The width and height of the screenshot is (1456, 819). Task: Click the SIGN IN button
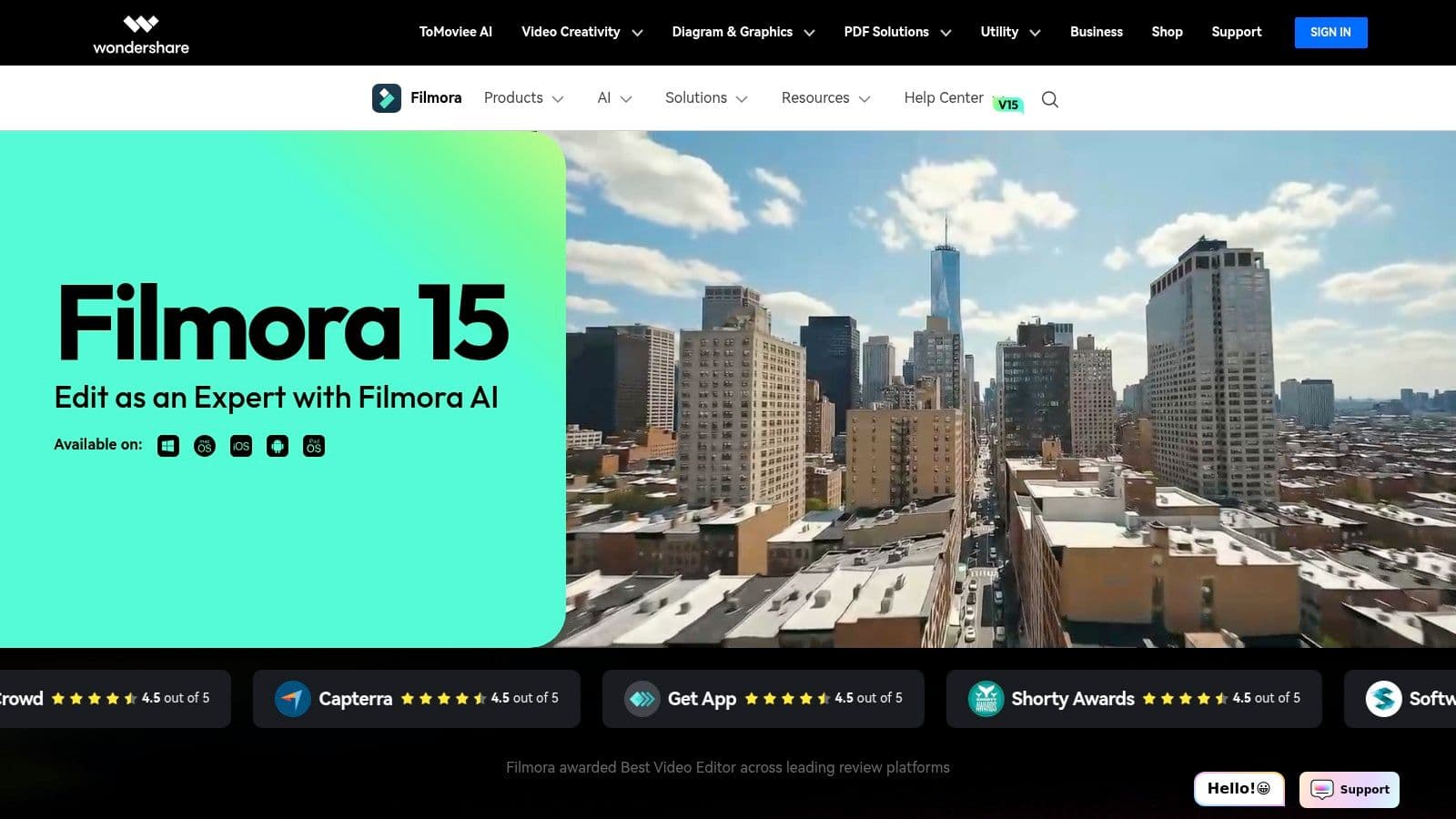click(x=1330, y=32)
